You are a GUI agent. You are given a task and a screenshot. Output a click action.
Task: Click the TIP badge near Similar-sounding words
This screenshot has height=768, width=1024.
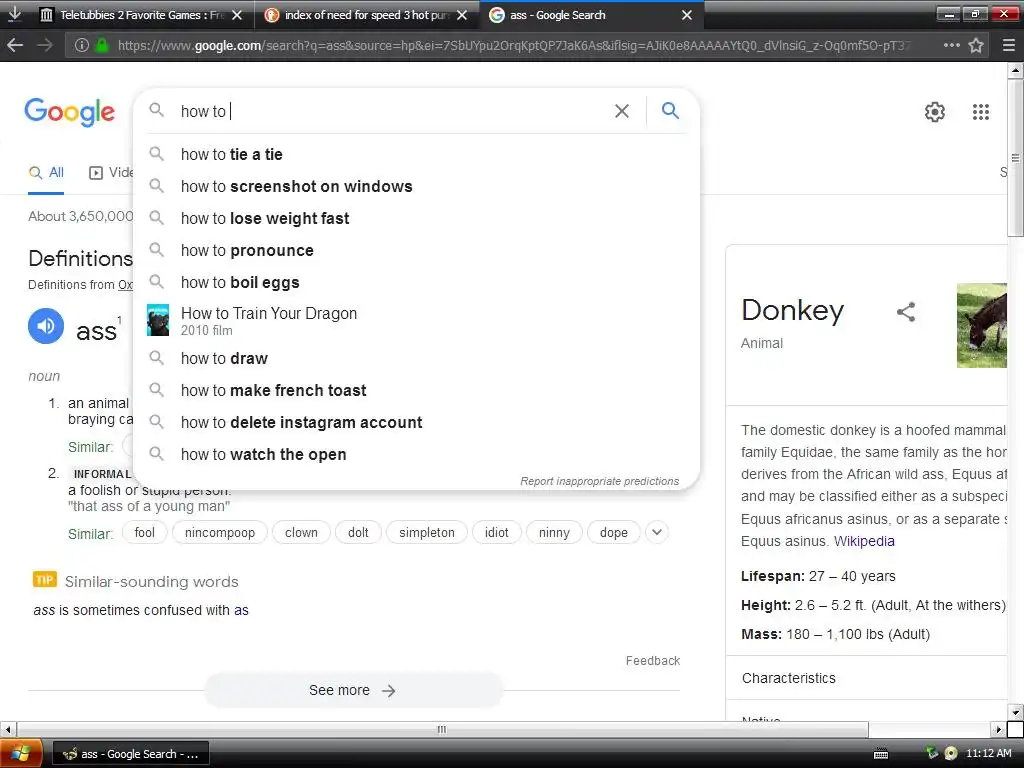(44, 580)
